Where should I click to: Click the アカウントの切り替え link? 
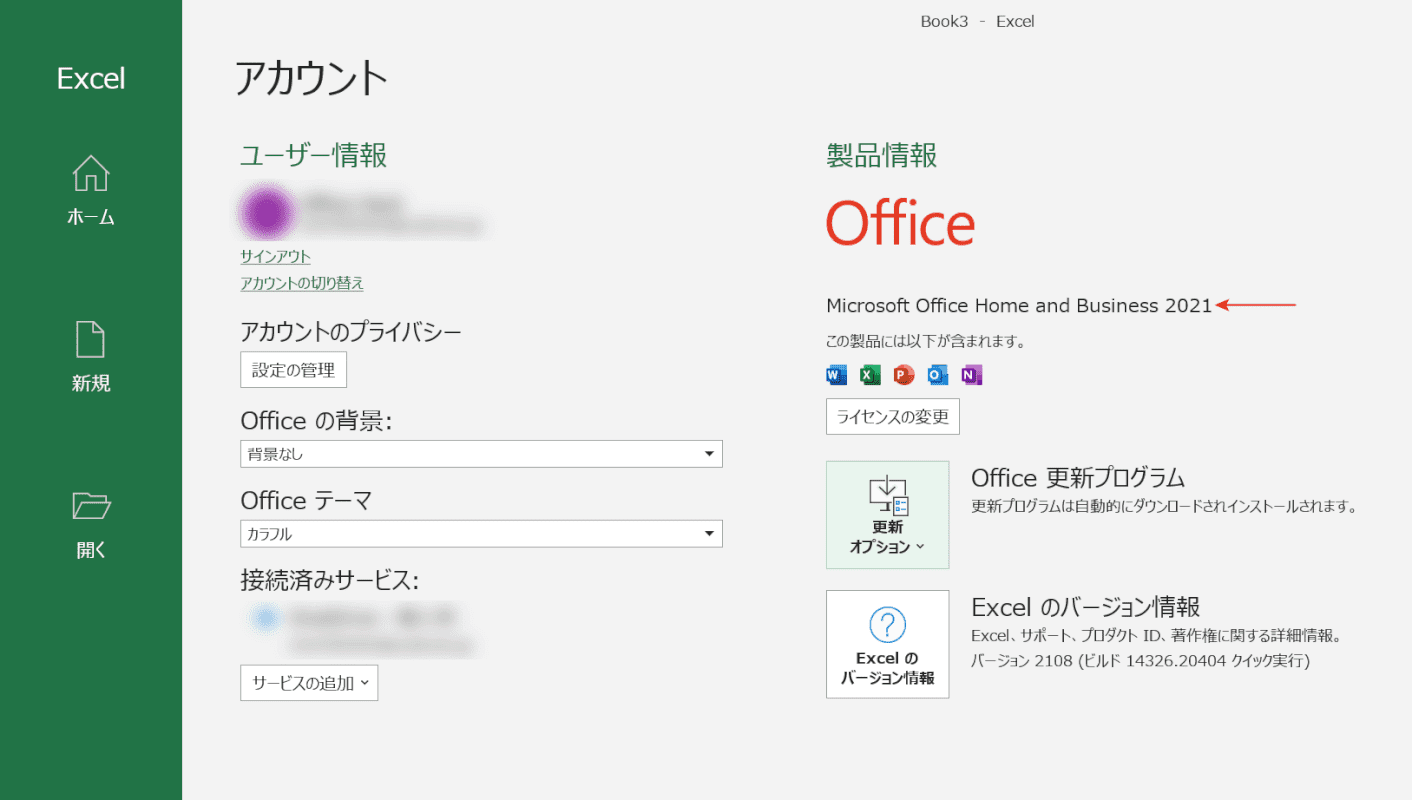click(x=302, y=283)
